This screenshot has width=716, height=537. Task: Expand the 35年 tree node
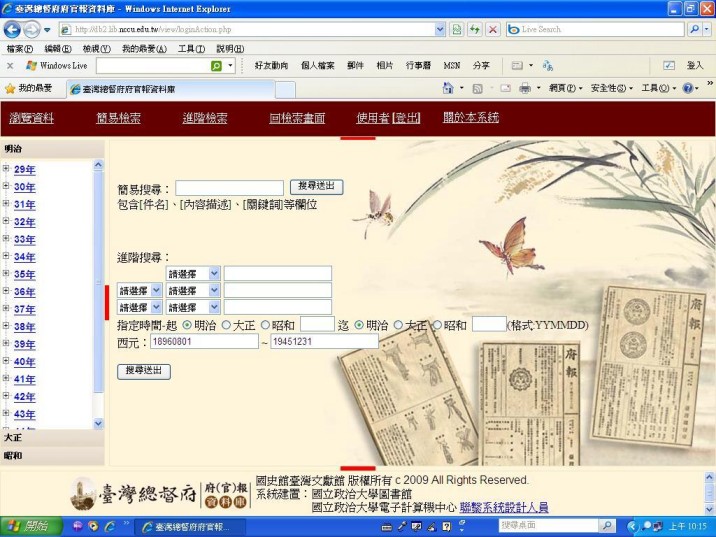[x=6, y=274]
